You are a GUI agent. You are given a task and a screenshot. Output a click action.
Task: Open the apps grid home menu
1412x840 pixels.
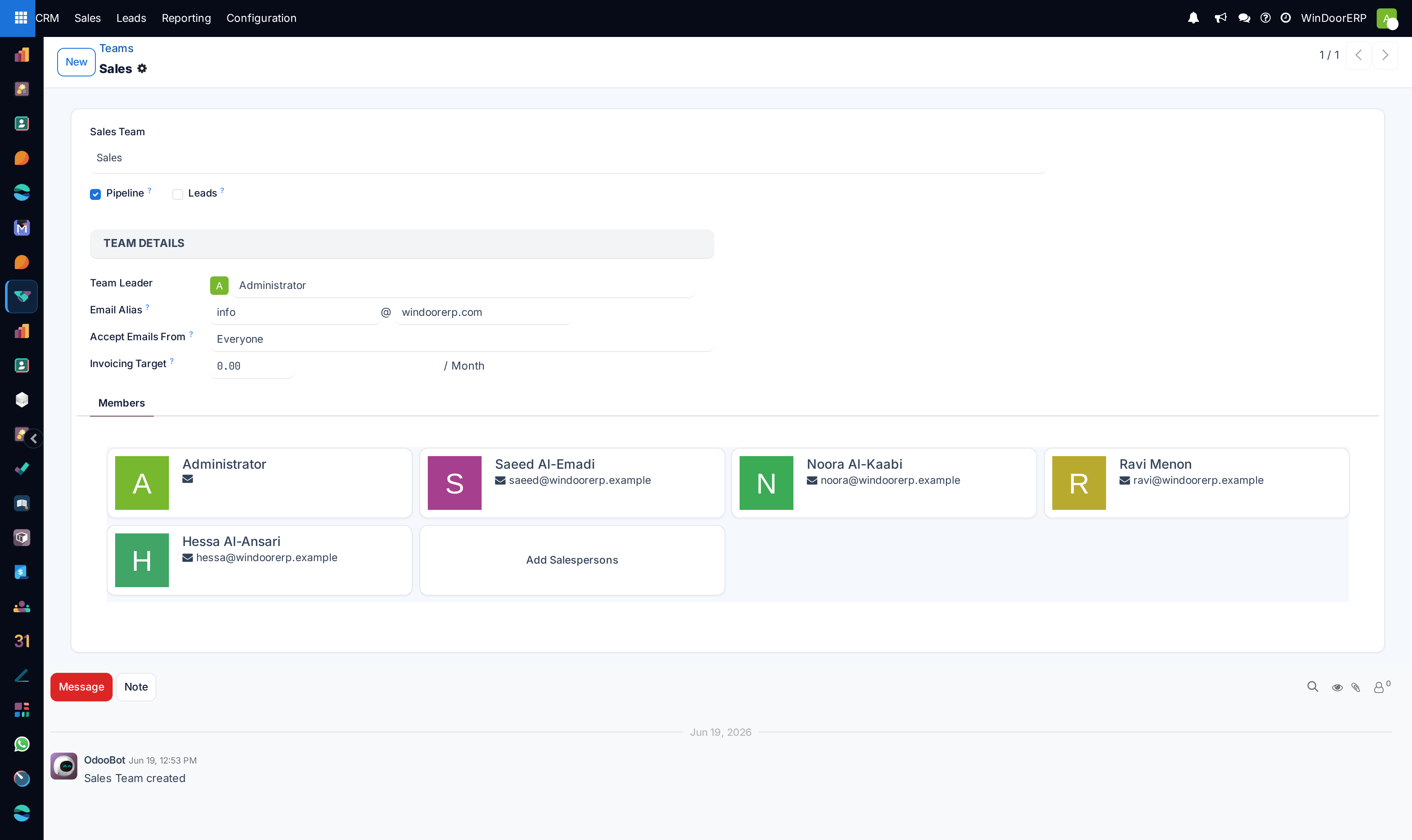coord(21,18)
